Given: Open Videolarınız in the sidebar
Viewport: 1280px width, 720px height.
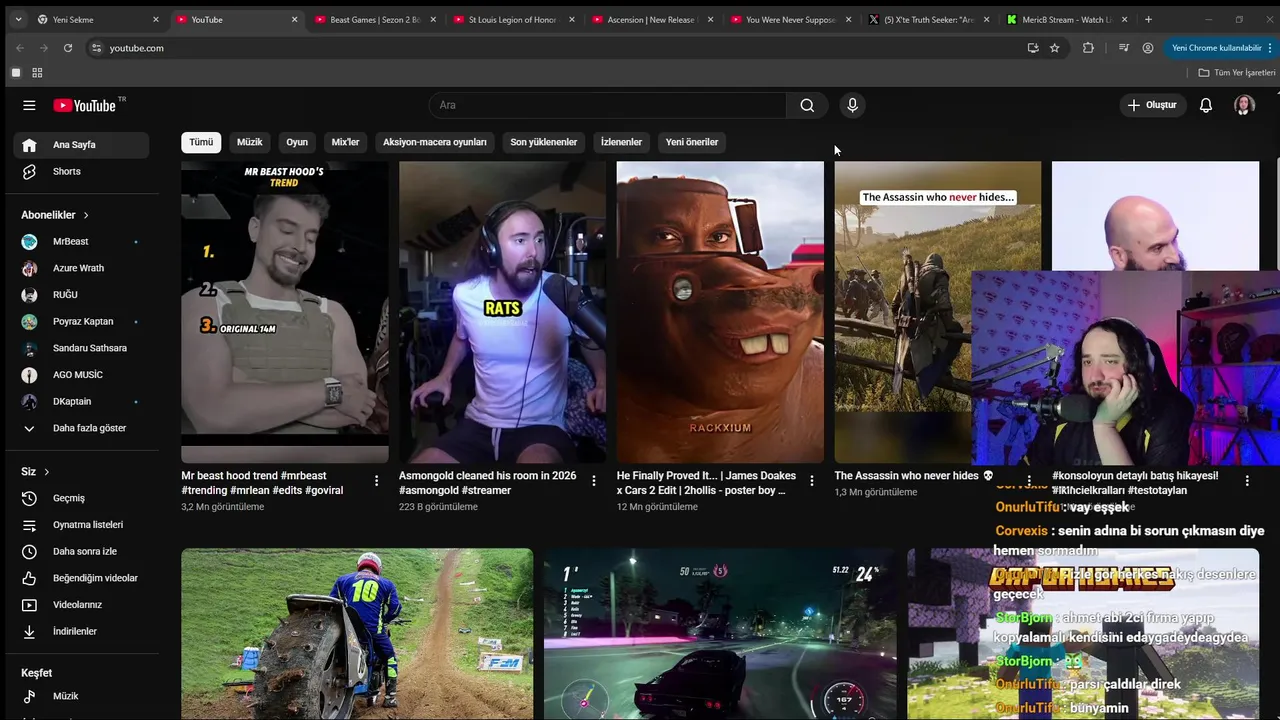Looking at the screenshot, I should [81, 604].
